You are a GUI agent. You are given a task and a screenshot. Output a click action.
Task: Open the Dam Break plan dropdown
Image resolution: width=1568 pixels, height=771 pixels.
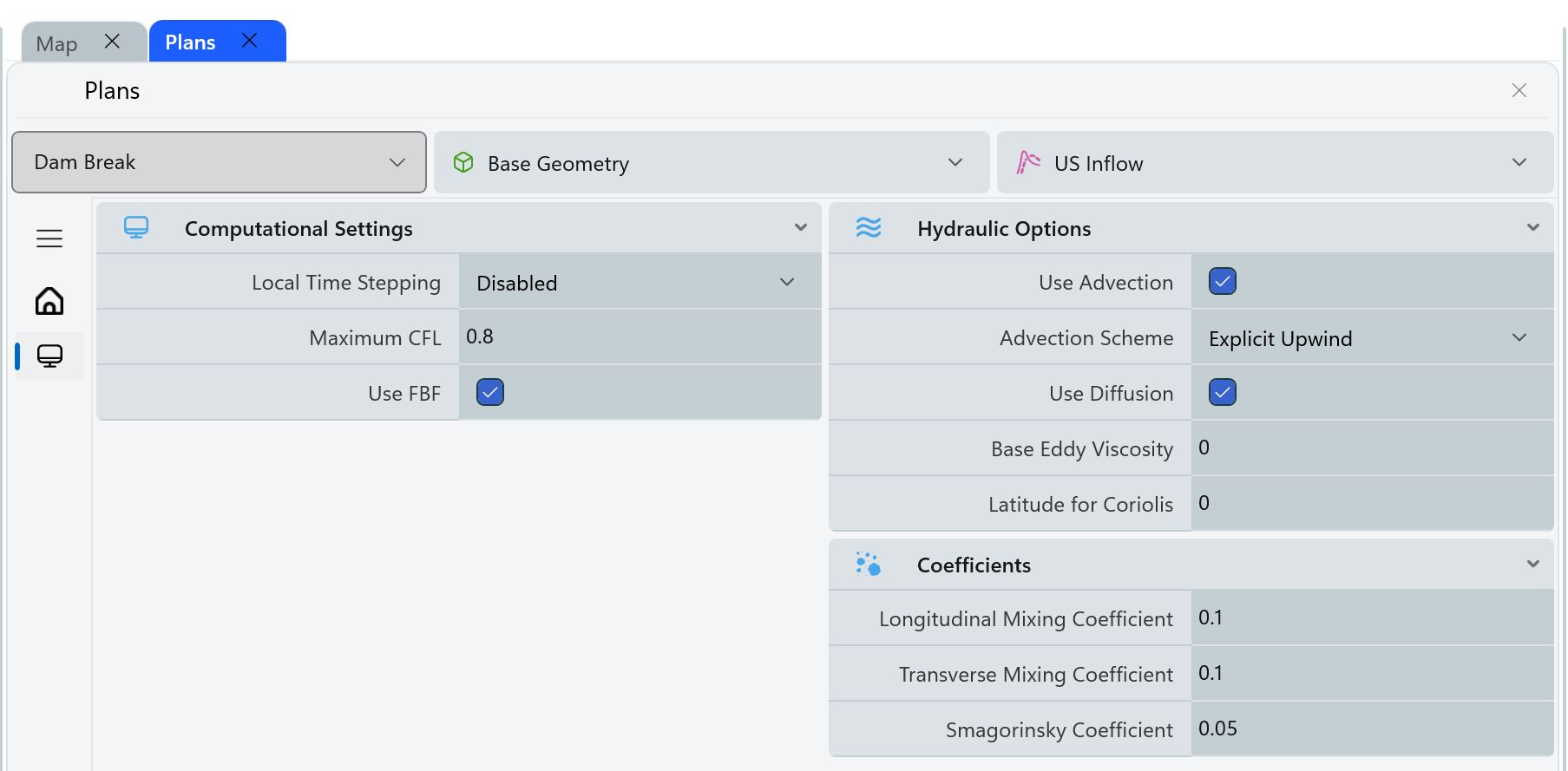coord(219,162)
